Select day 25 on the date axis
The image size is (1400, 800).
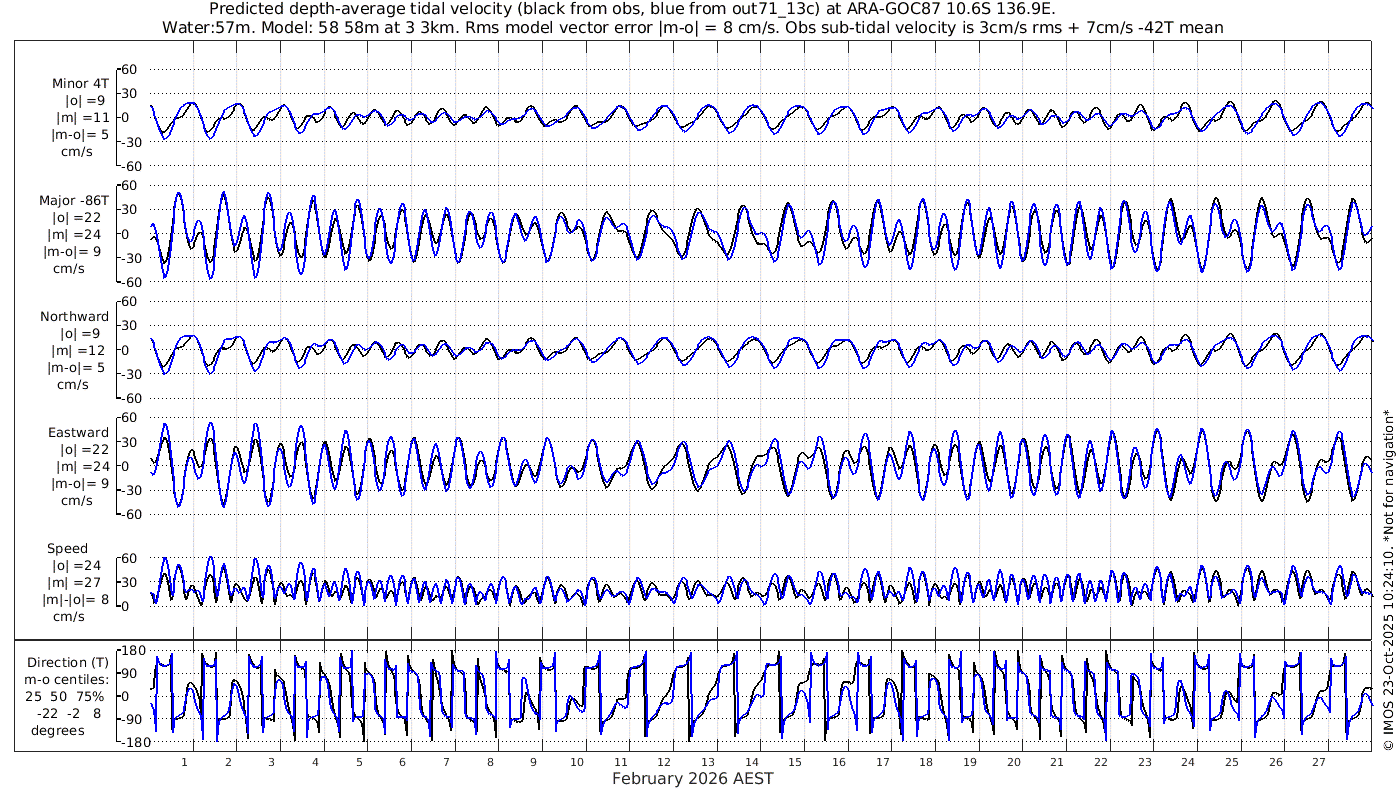pyautogui.click(x=1231, y=762)
